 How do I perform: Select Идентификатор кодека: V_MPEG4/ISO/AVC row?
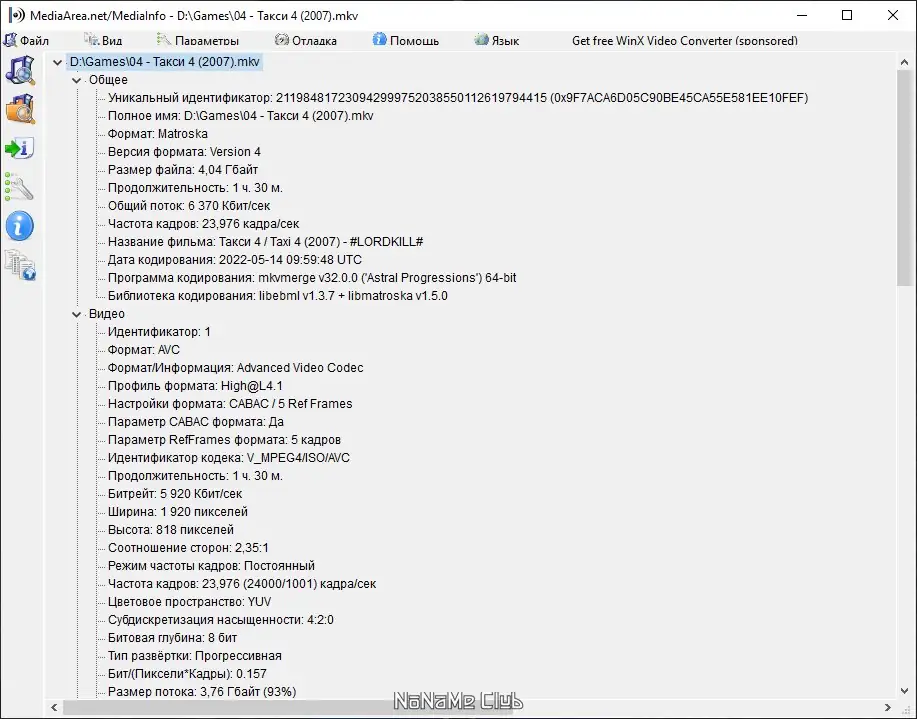[x=229, y=458]
